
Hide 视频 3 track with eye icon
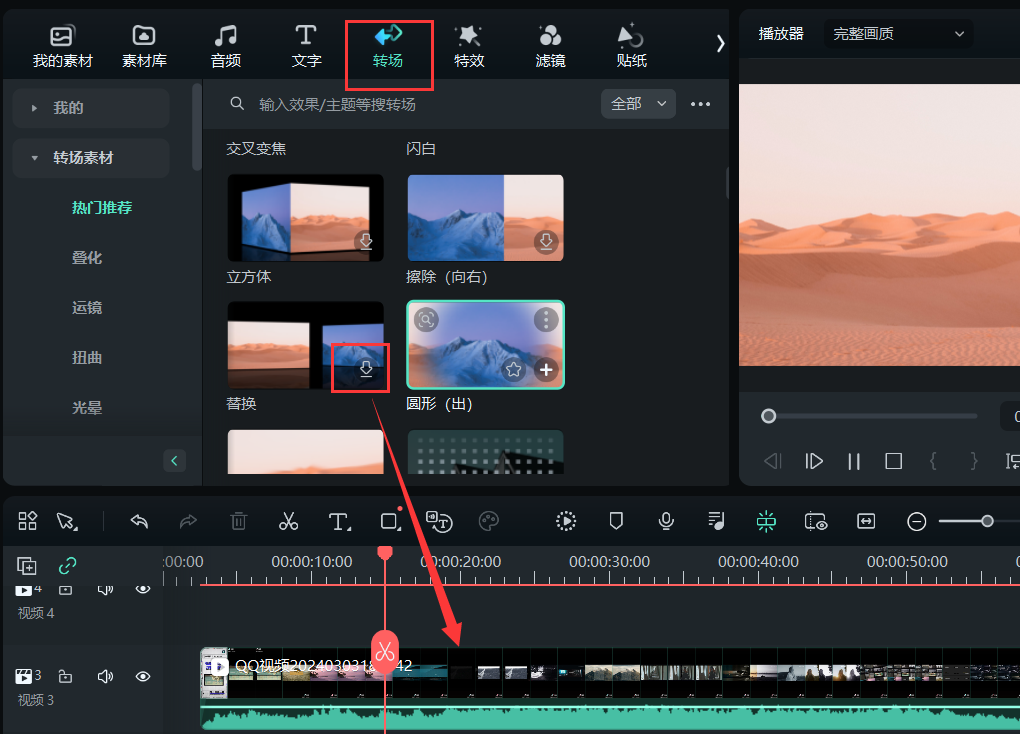tap(143, 677)
